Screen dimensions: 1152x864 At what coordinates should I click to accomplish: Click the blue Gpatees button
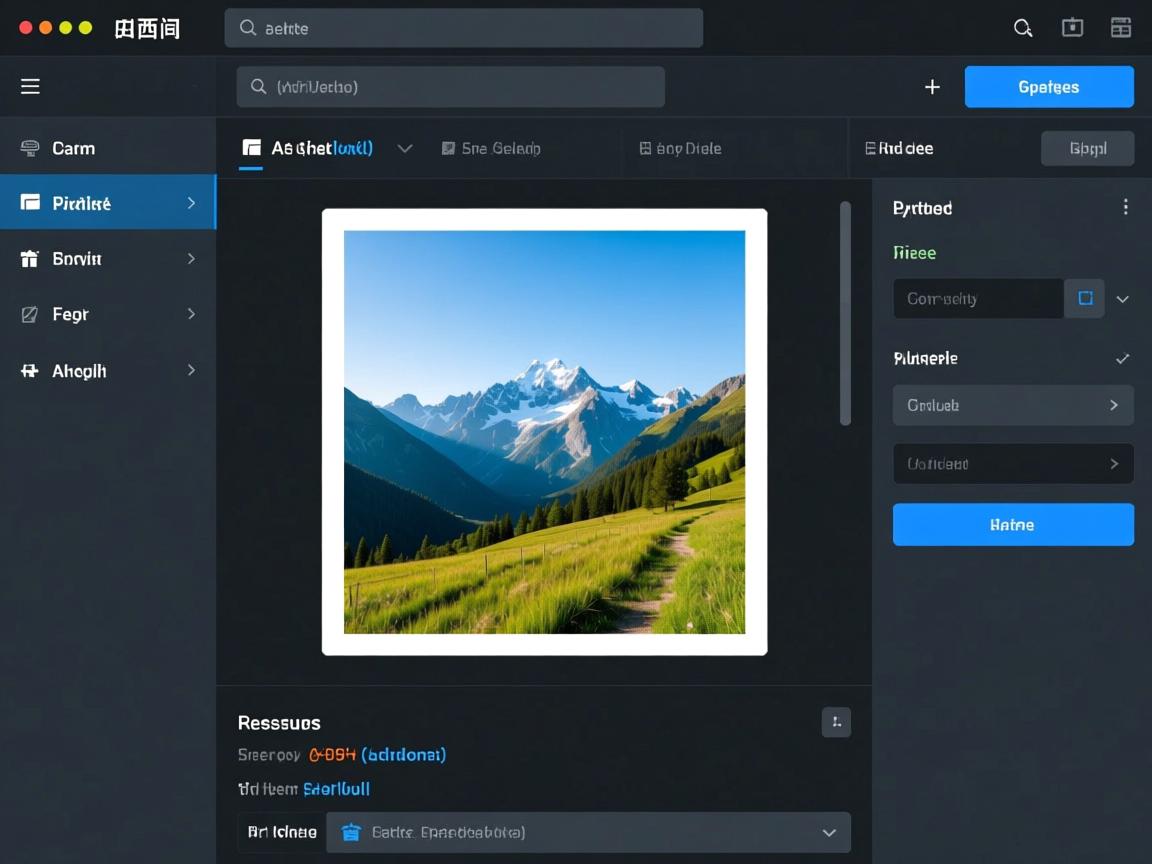pos(1048,87)
